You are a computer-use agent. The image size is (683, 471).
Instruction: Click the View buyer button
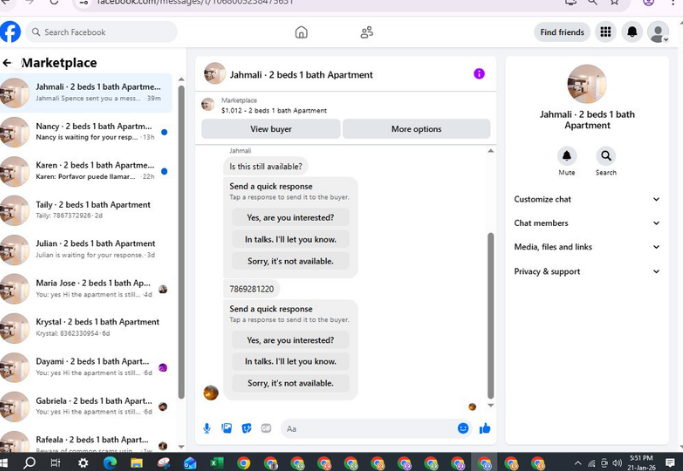click(270, 129)
